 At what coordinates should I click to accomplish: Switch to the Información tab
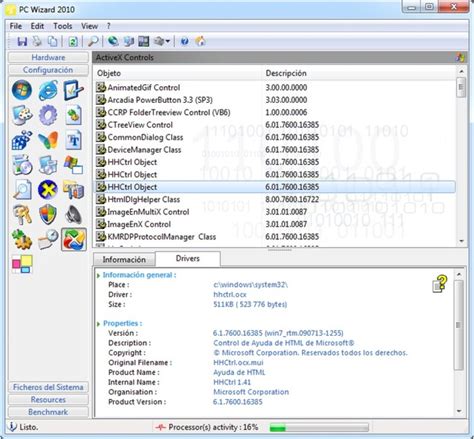[124, 260]
